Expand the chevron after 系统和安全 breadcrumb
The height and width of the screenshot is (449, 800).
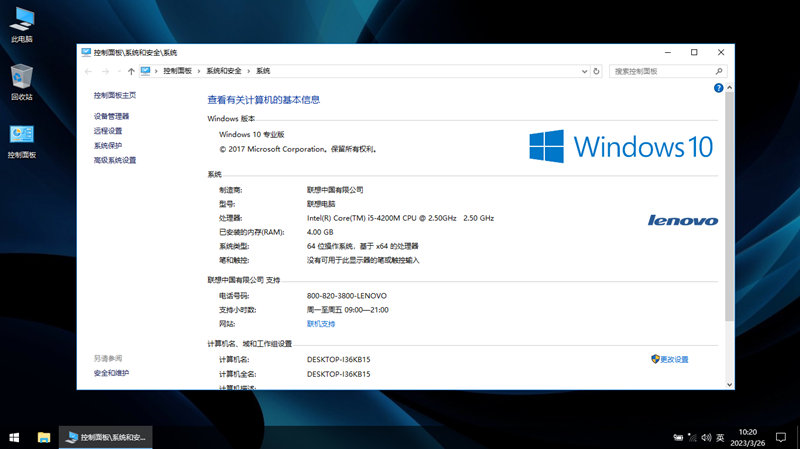coord(248,71)
